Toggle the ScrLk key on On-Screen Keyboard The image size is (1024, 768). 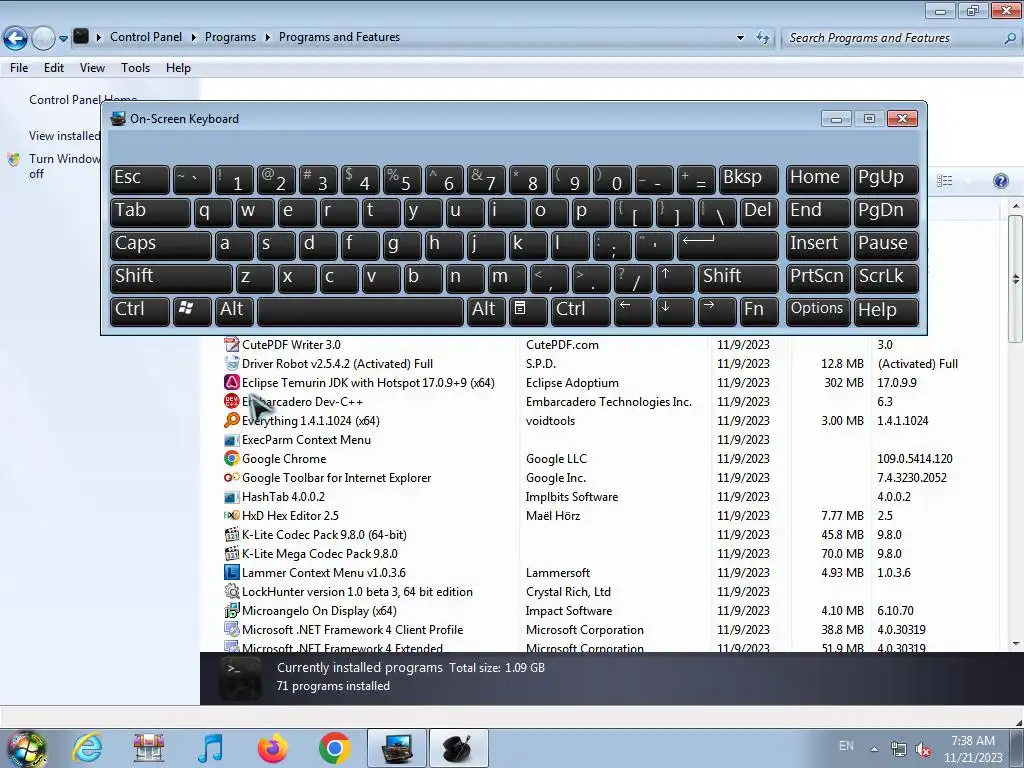click(x=886, y=277)
